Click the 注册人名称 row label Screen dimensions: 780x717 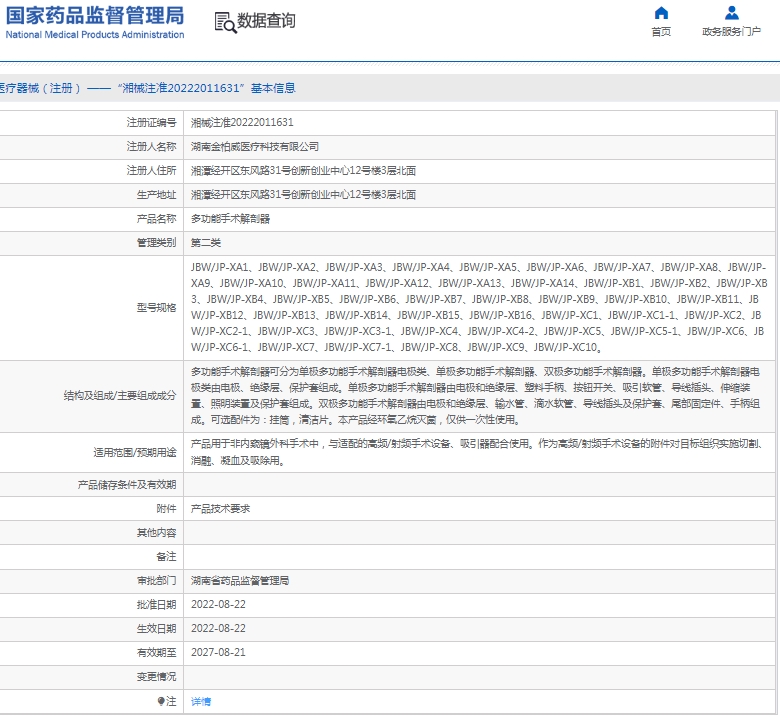pos(151,147)
